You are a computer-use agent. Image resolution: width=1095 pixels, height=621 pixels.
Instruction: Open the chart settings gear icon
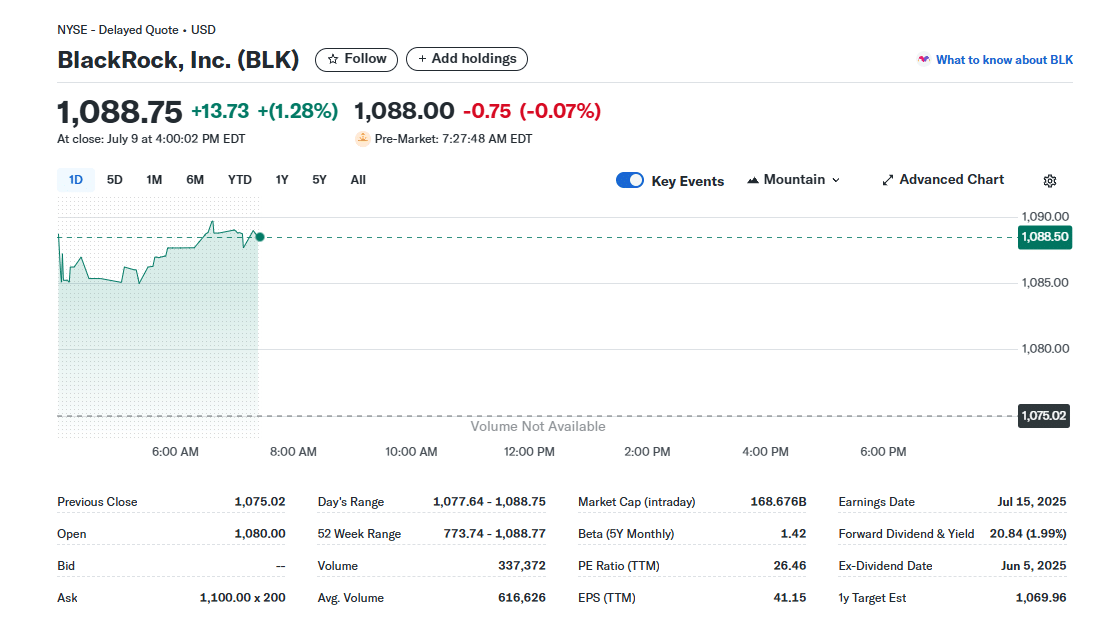coord(1050,181)
